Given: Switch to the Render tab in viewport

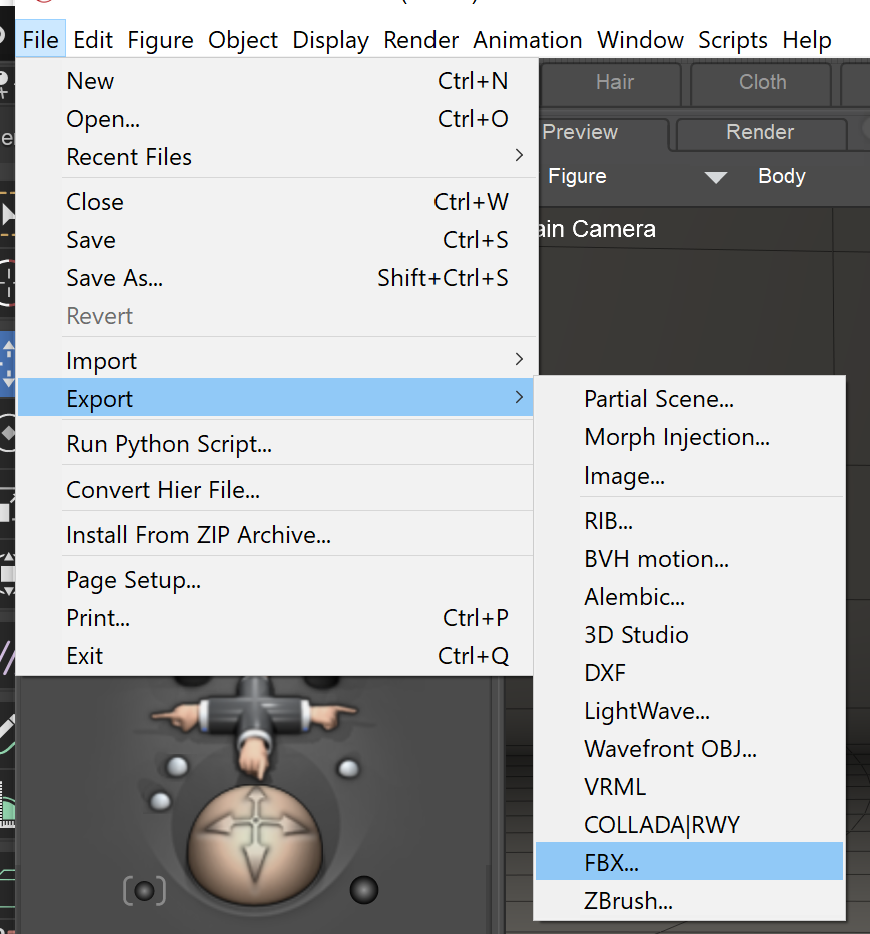Looking at the screenshot, I should coord(762,133).
